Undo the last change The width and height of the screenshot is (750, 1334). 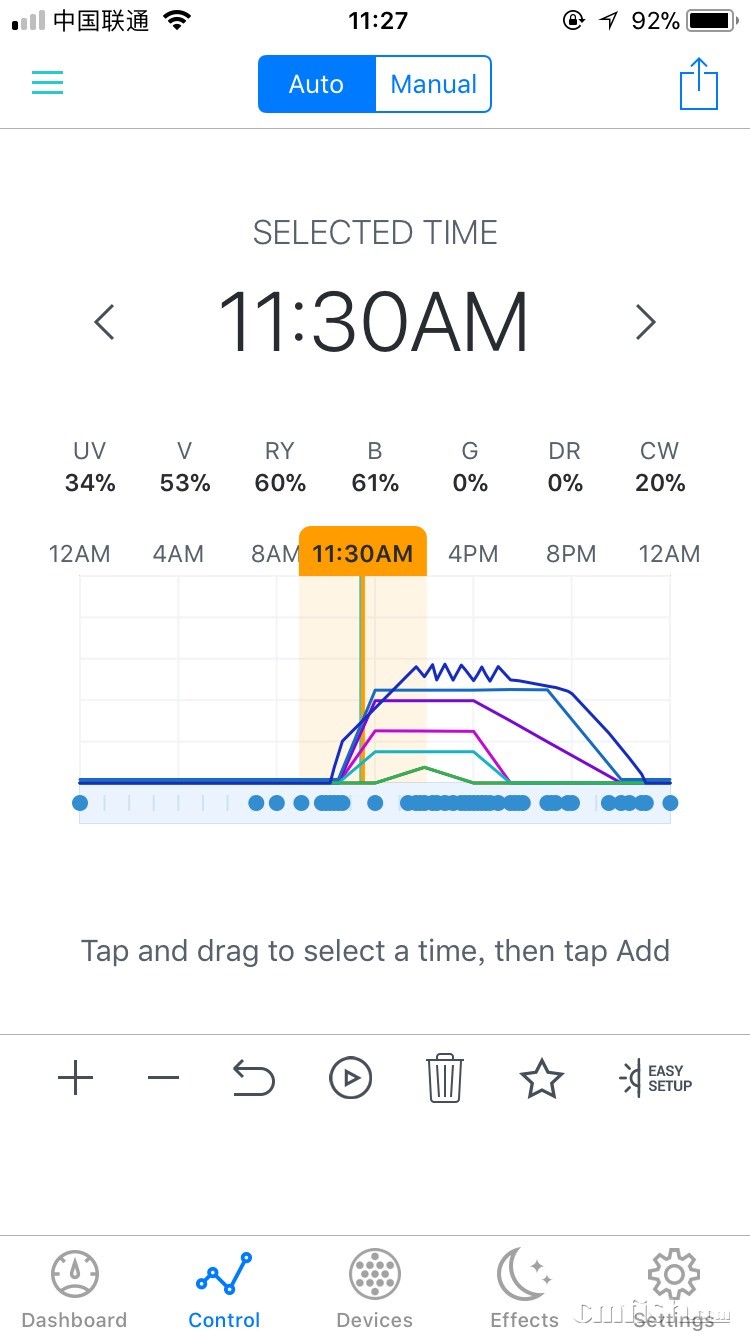tap(253, 1078)
